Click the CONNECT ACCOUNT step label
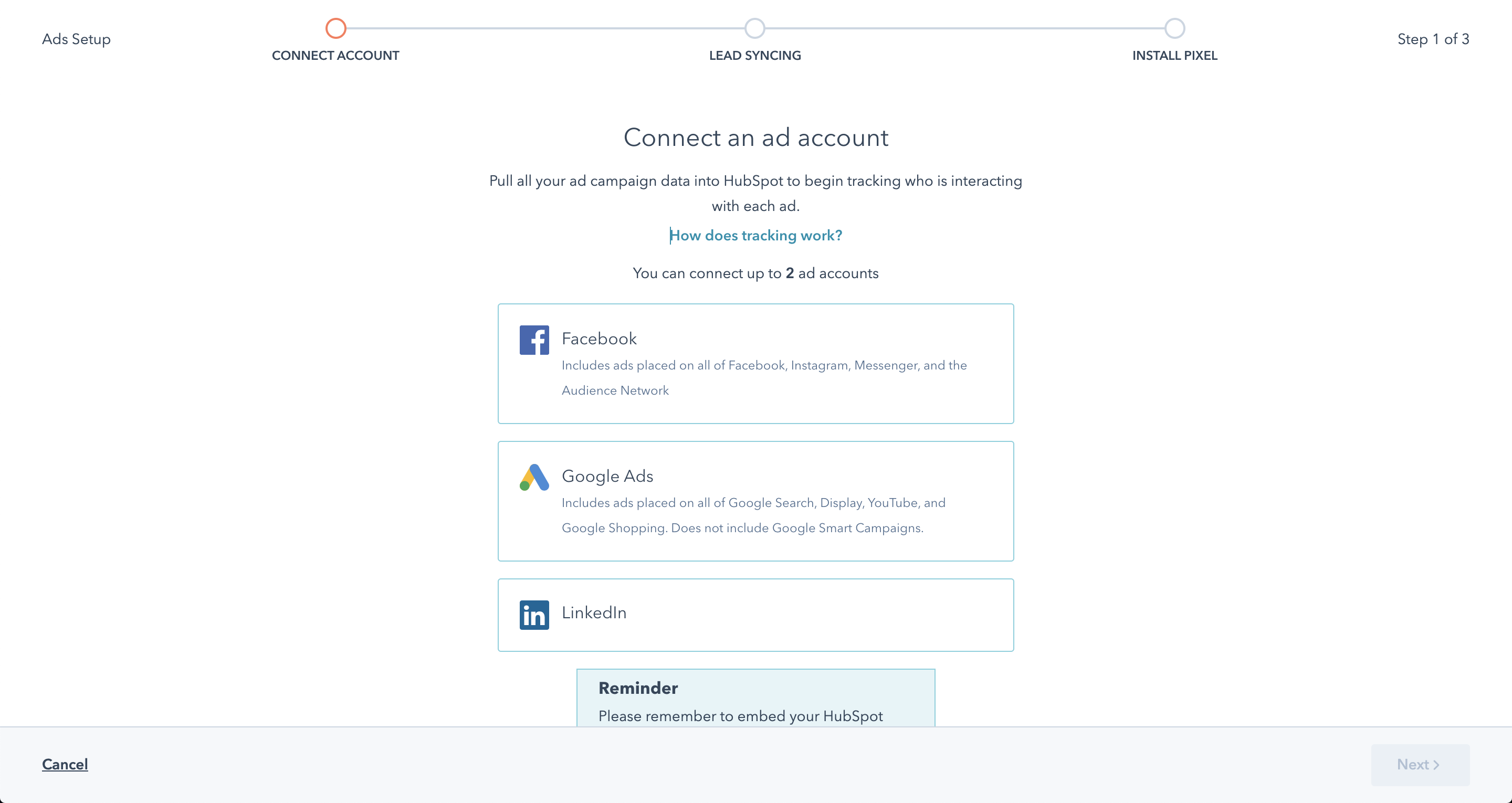This screenshot has height=803, width=1512. coord(335,55)
